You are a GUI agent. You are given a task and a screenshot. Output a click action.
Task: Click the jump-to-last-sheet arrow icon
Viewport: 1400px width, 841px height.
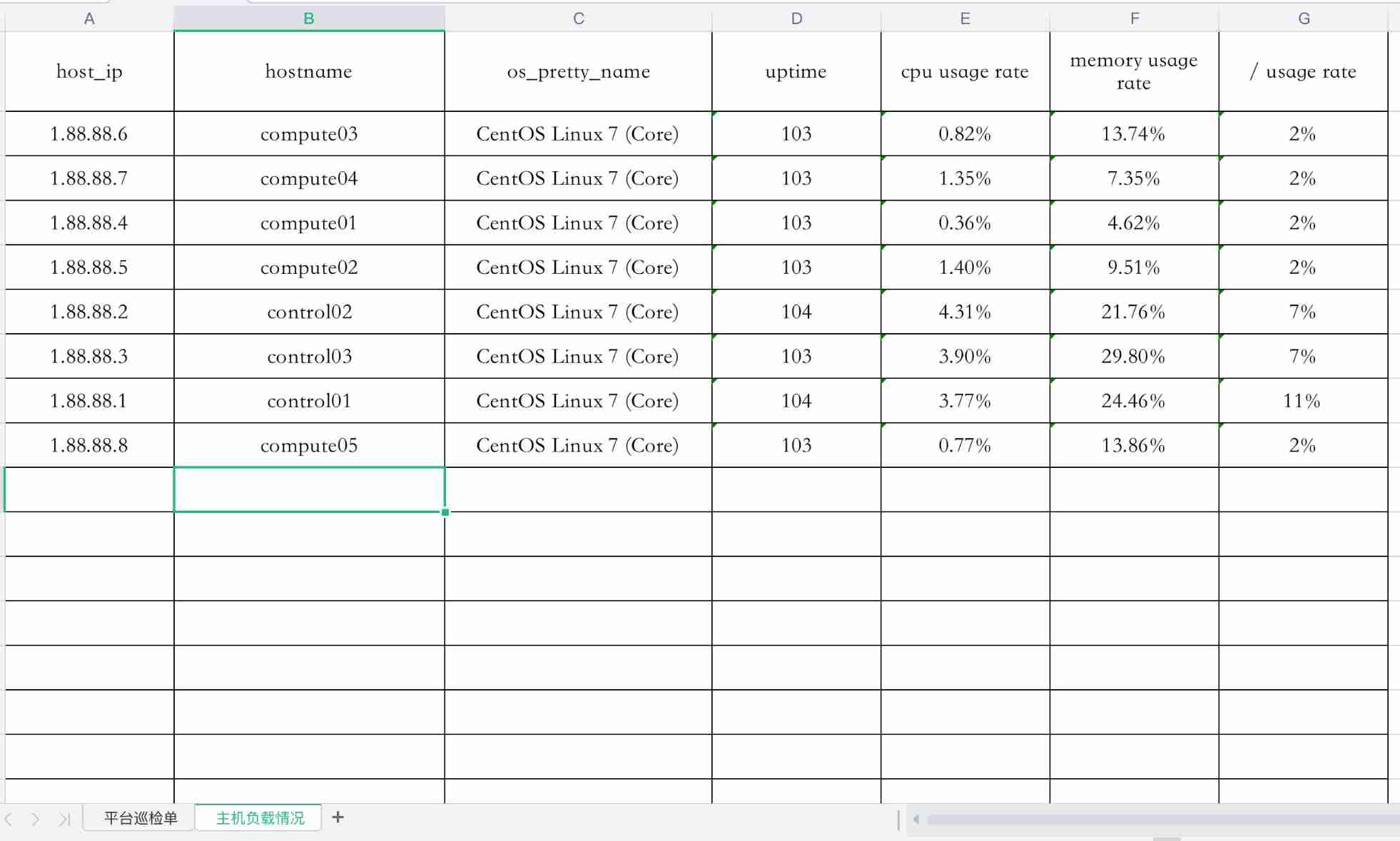[x=65, y=818]
